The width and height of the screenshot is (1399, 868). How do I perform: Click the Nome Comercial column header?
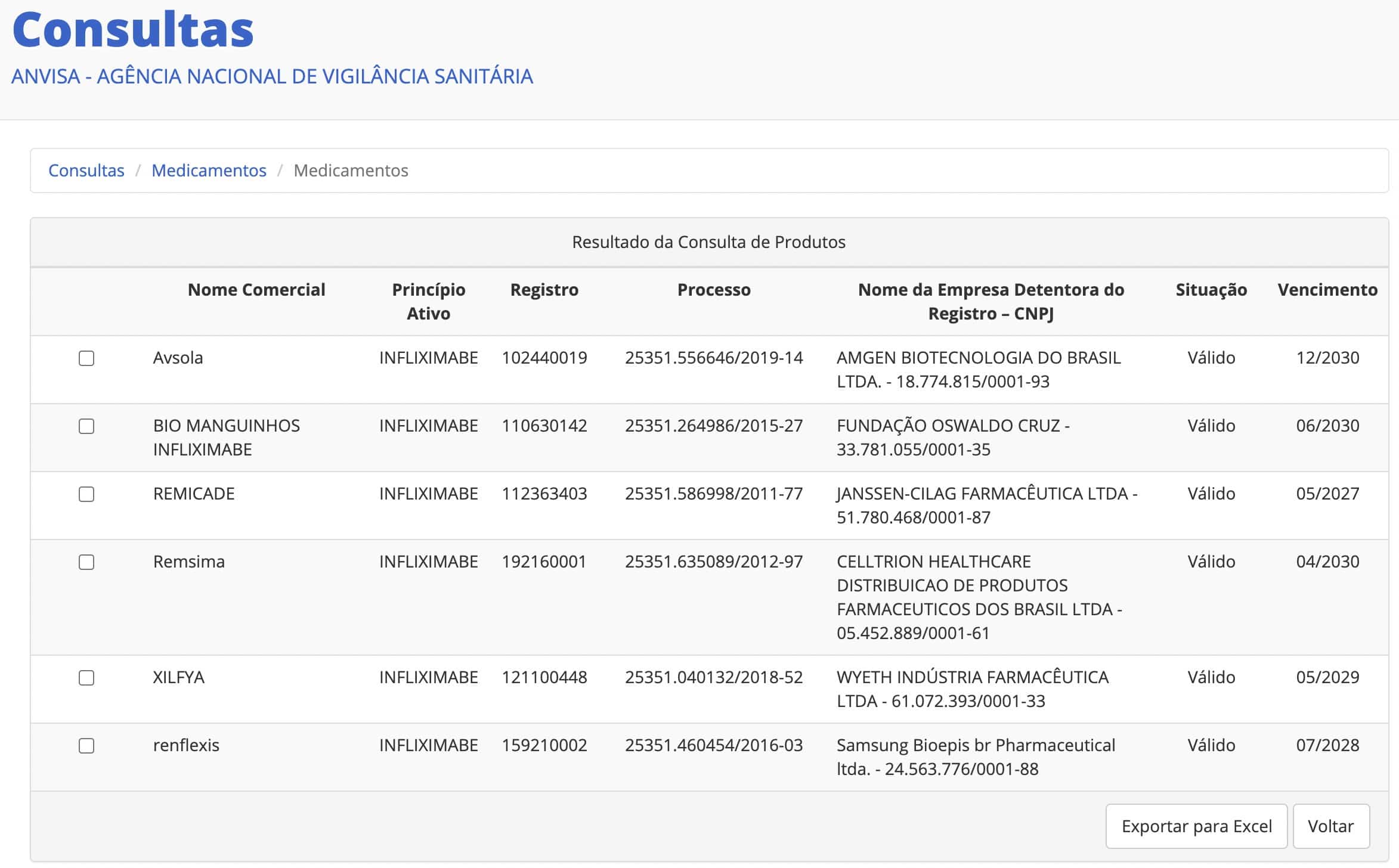(x=256, y=290)
